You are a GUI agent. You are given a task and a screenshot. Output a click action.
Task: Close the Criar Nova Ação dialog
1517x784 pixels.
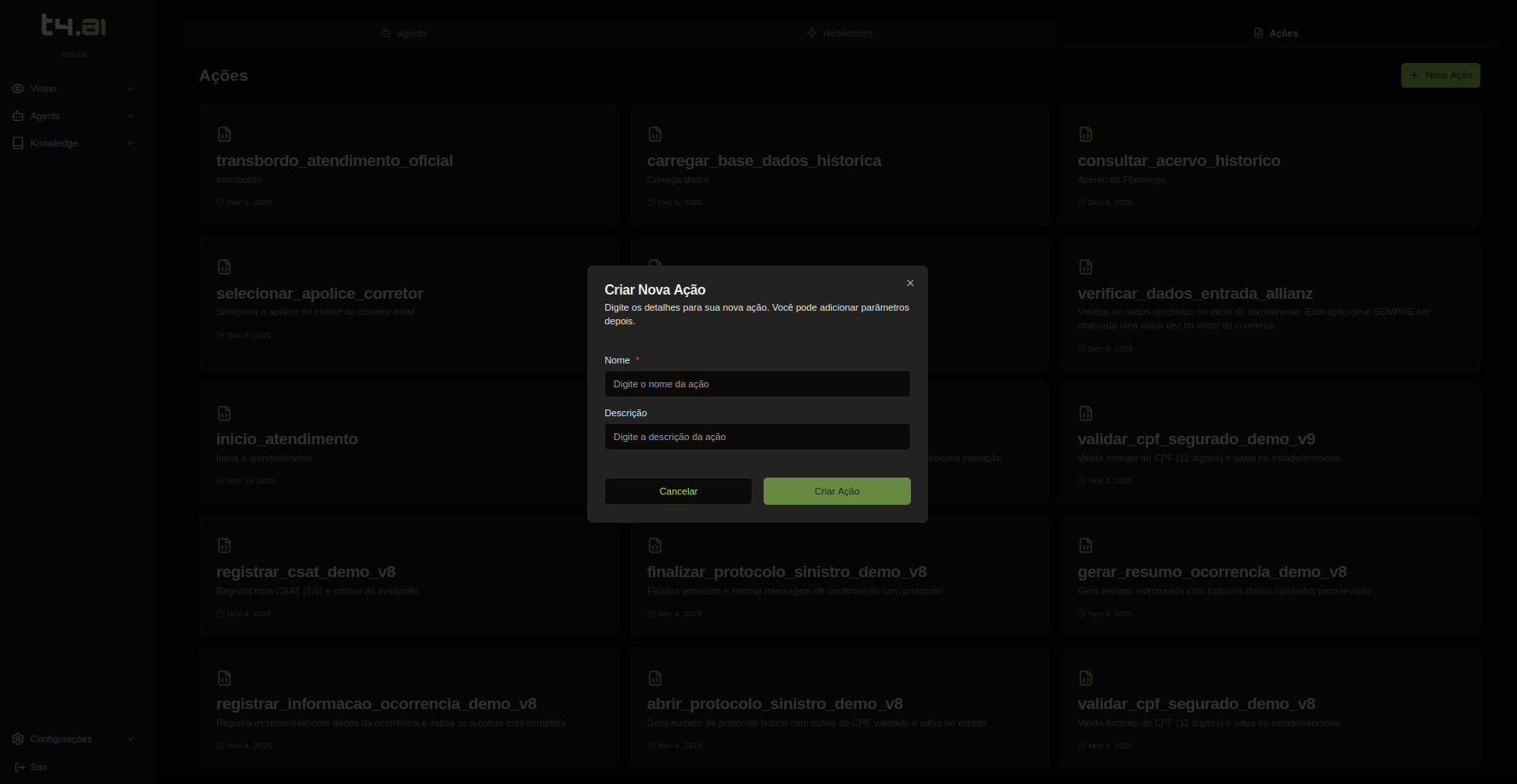point(910,283)
